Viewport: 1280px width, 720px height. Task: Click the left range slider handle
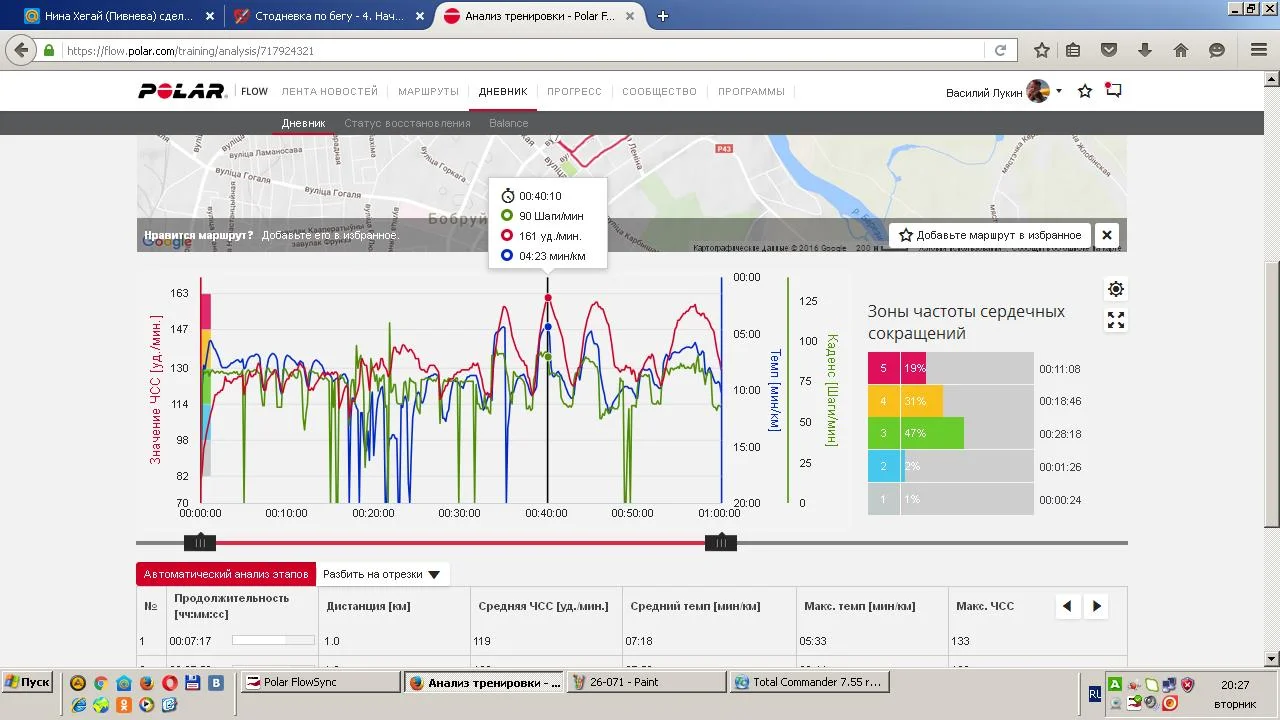click(x=200, y=543)
